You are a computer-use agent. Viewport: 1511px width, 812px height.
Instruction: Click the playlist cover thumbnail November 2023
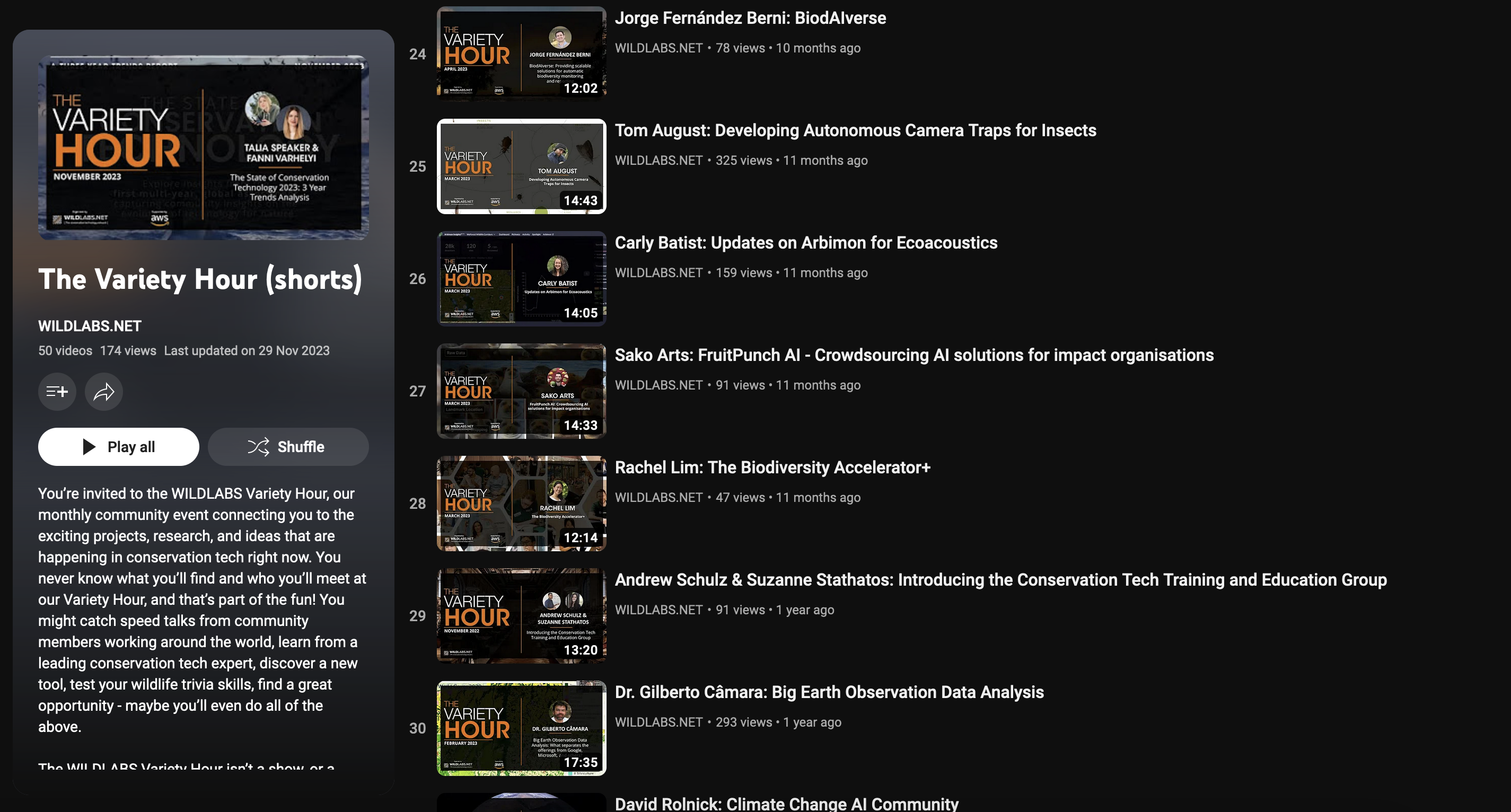pyautogui.click(x=204, y=147)
